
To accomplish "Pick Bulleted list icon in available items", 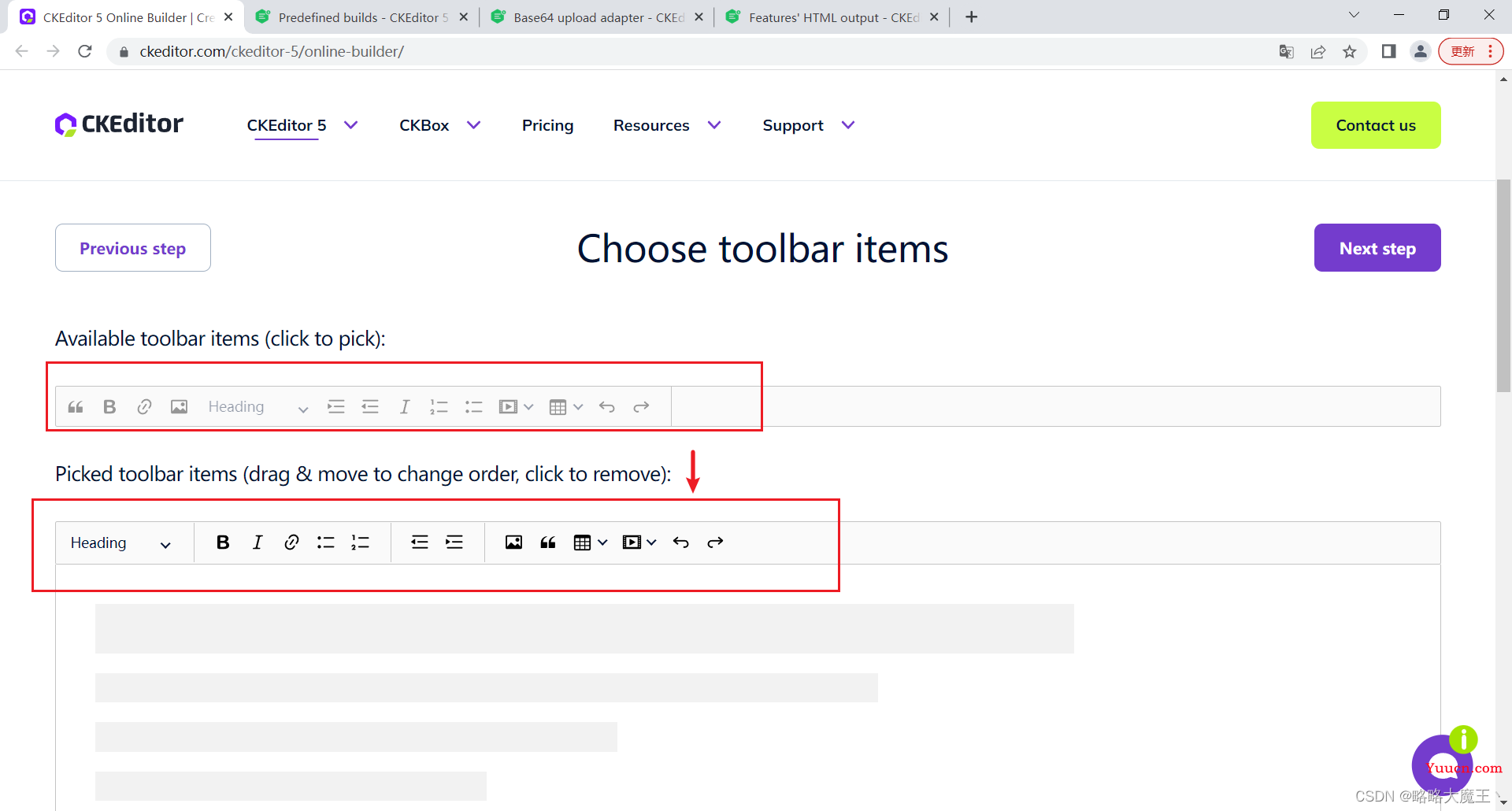I will (473, 407).
